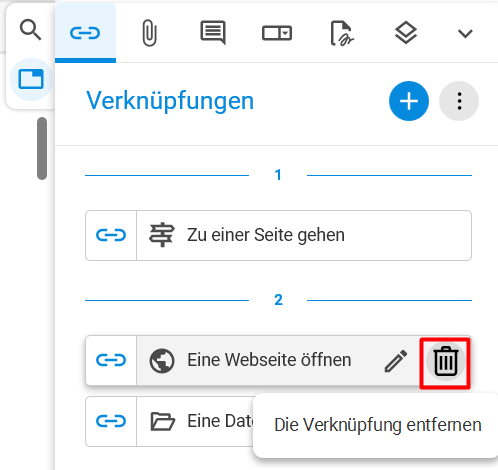498x470 pixels.
Task: Toggle the sidebar panel button
Action: click(31, 79)
